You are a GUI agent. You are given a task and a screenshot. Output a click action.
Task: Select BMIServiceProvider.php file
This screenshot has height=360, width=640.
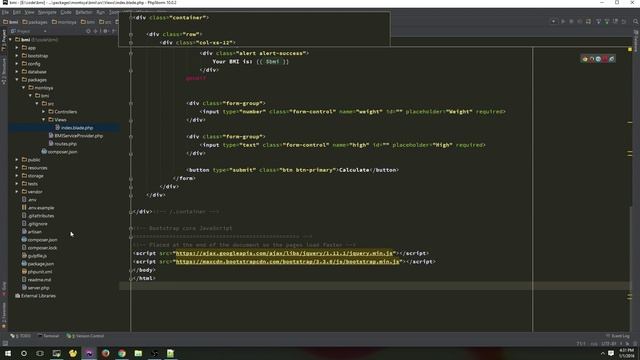[x=78, y=136]
